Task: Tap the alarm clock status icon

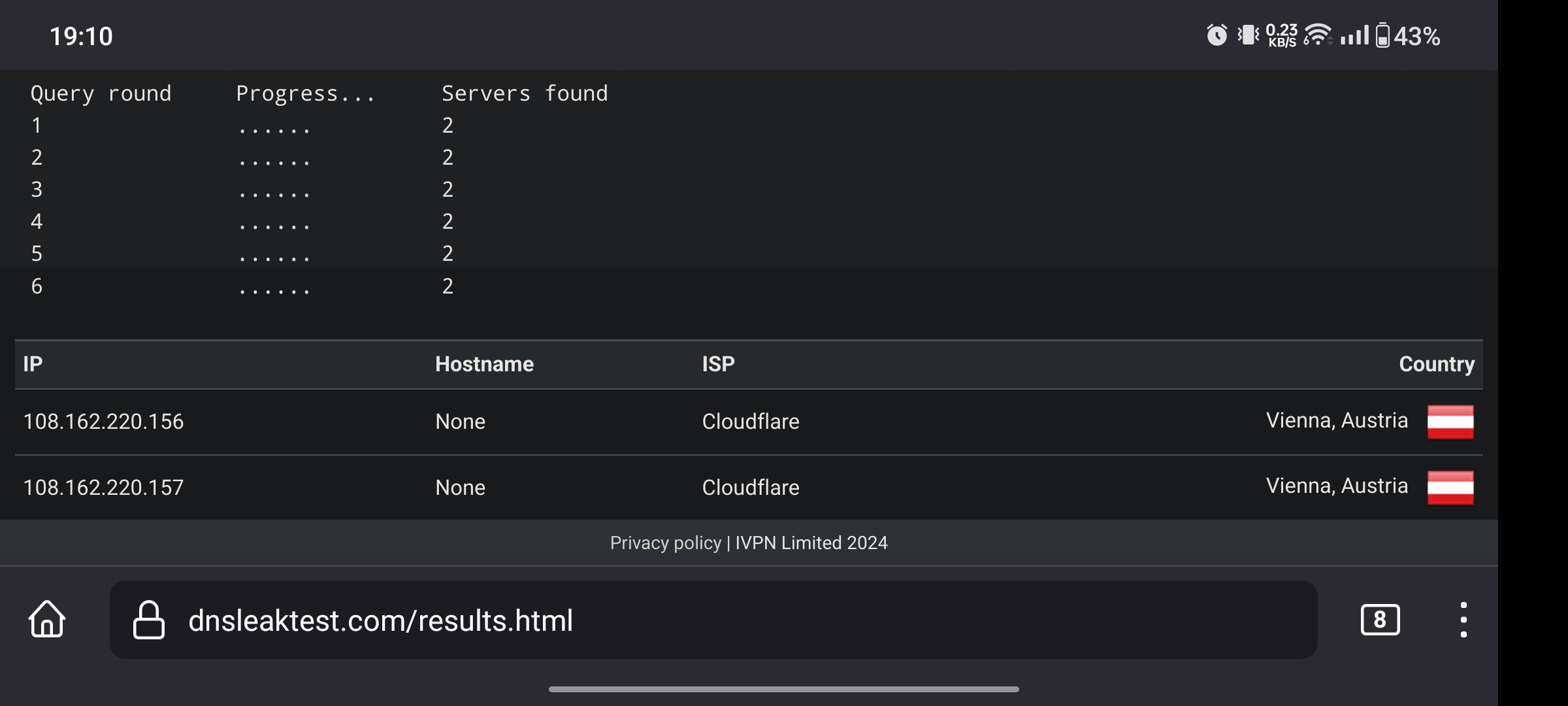Action: (x=1217, y=35)
